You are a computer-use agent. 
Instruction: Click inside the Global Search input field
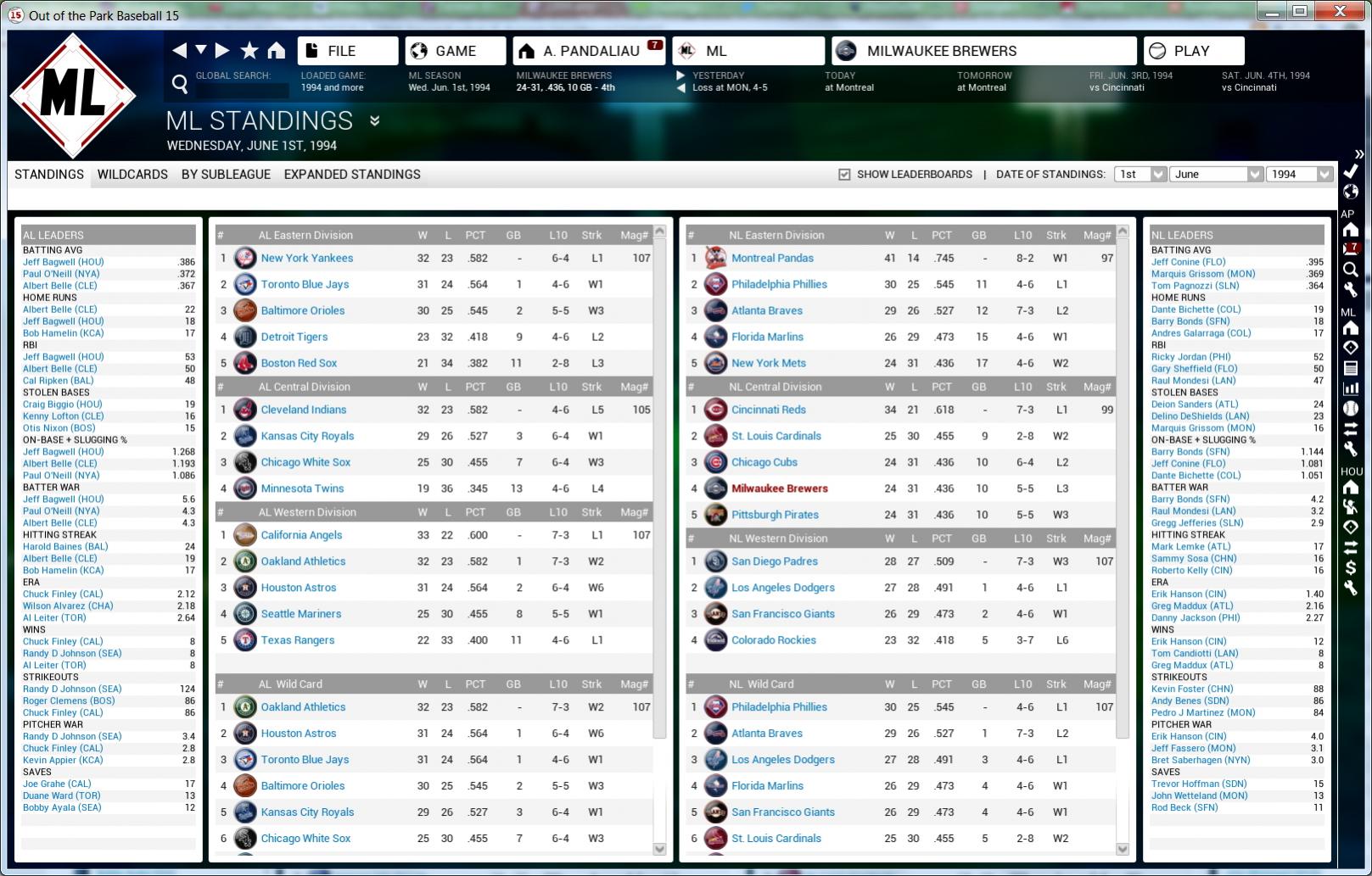(x=242, y=89)
